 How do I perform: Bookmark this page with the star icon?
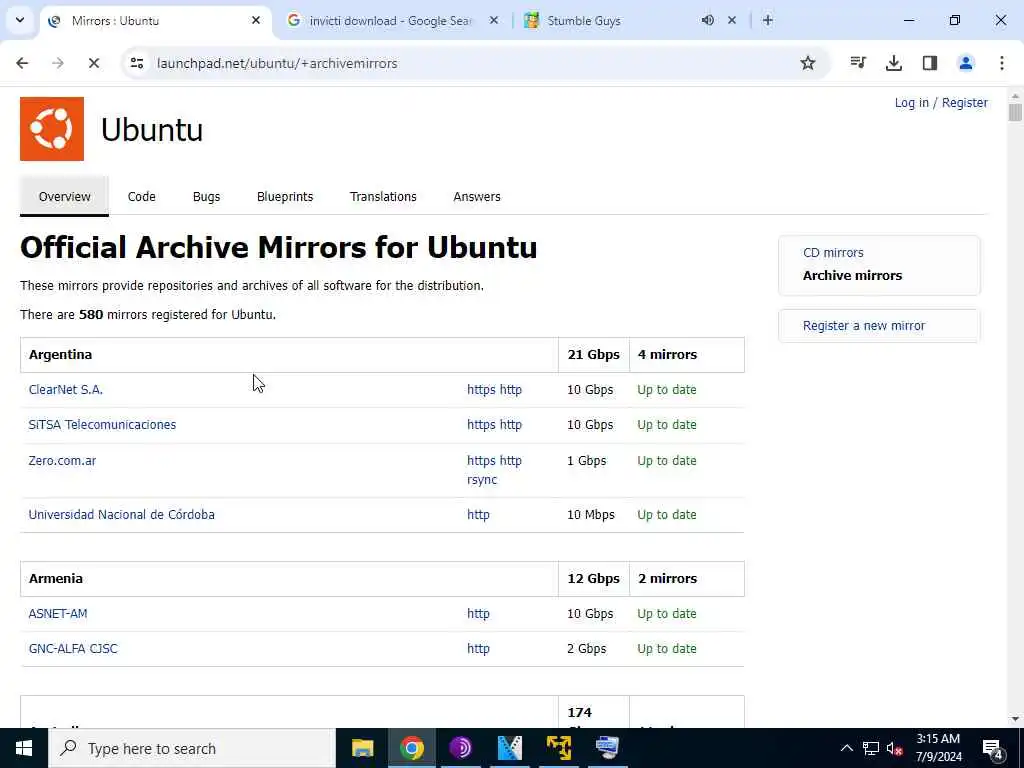point(808,63)
